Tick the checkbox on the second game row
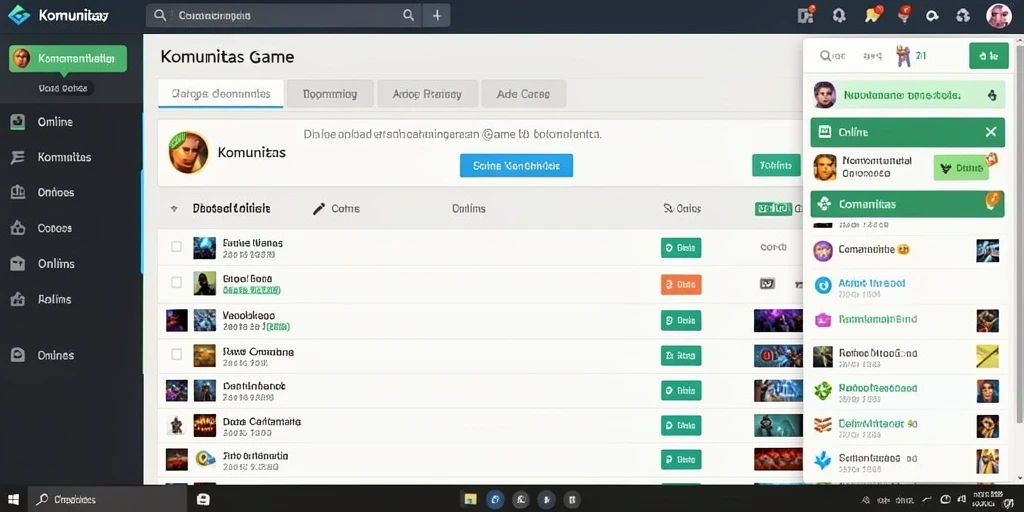This screenshot has width=1024, height=512. [x=176, y=282]
